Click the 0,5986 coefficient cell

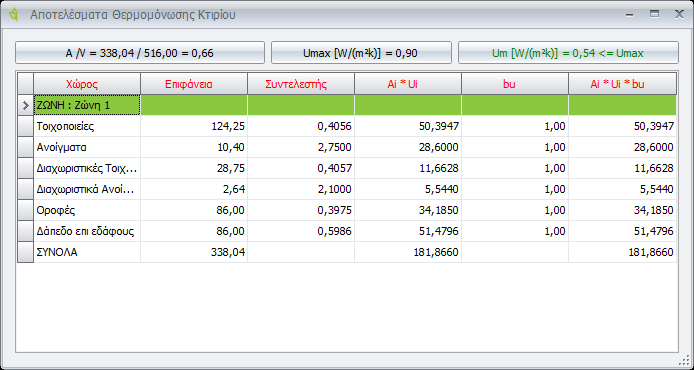(x=301, y=231)
